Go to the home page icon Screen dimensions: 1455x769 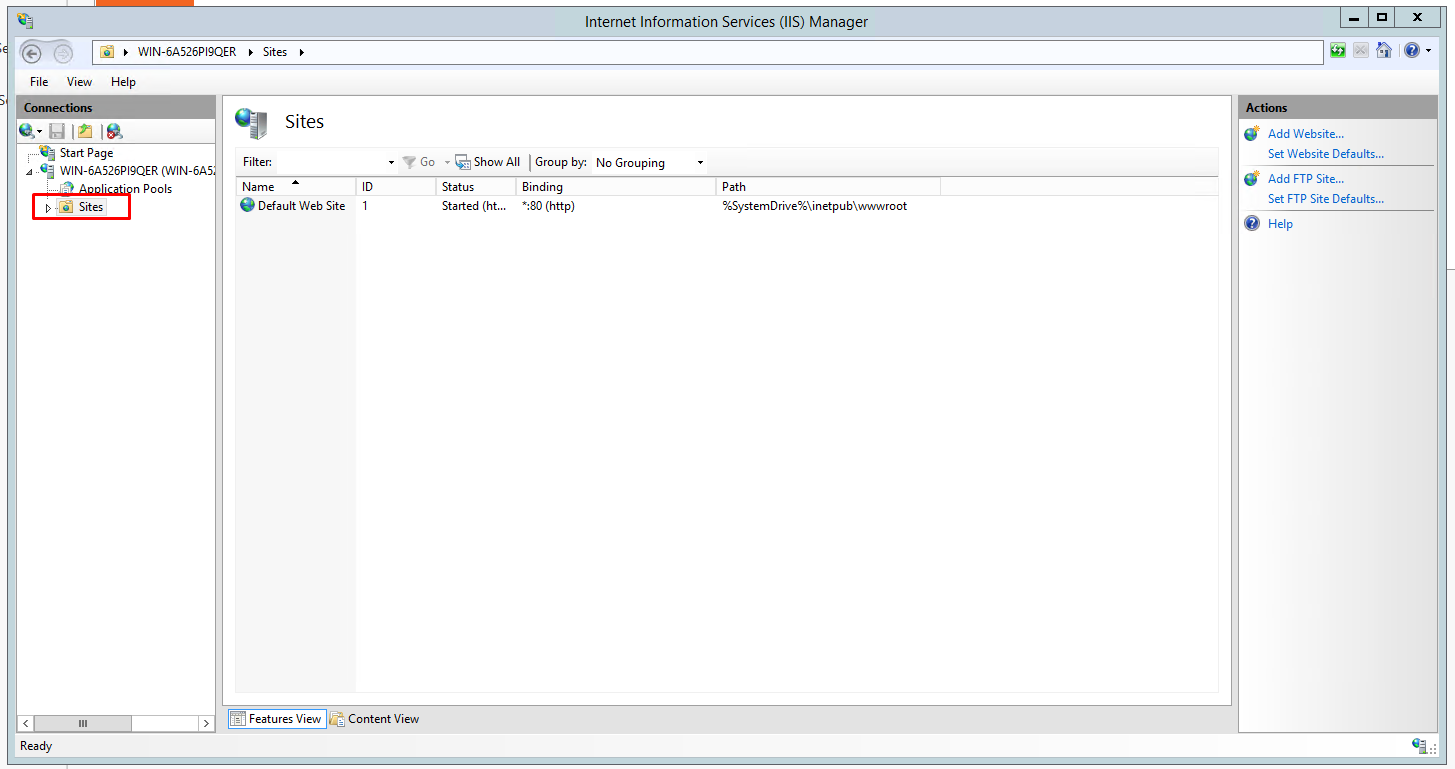[1384, 51]
